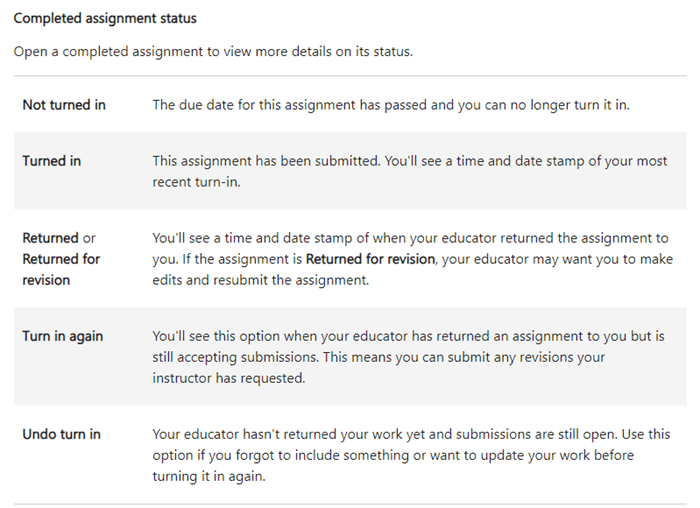Click 'The due date for this assignment' description
Image resolution: width=700 pixels, height=508 pixels.
point(391,104)
